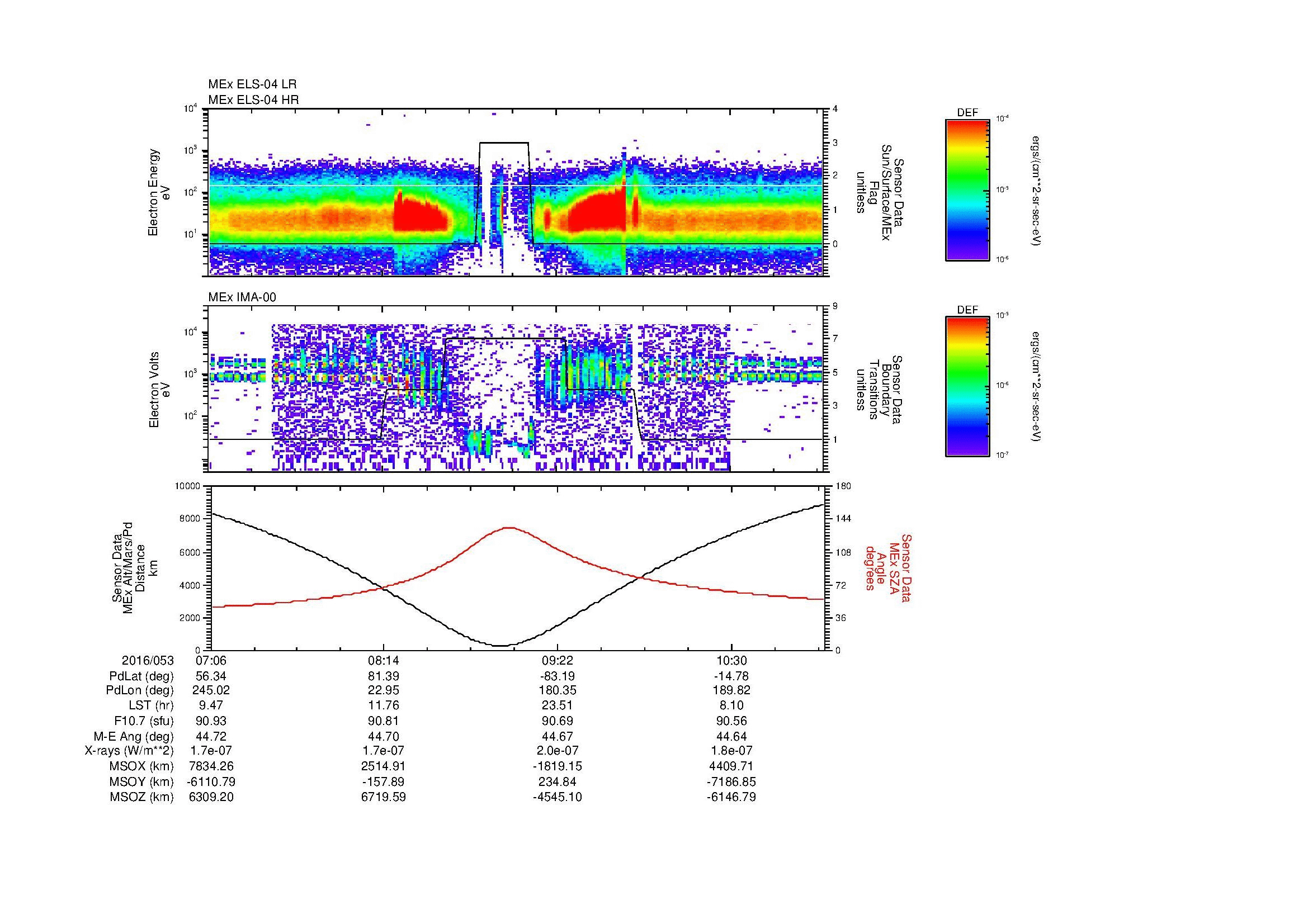Image resolution: width=1308 pixels, height=924 pixels.
Task: Click the Electron Volts eV axis label
Action: pyautogui.click(x=159, y=390)
